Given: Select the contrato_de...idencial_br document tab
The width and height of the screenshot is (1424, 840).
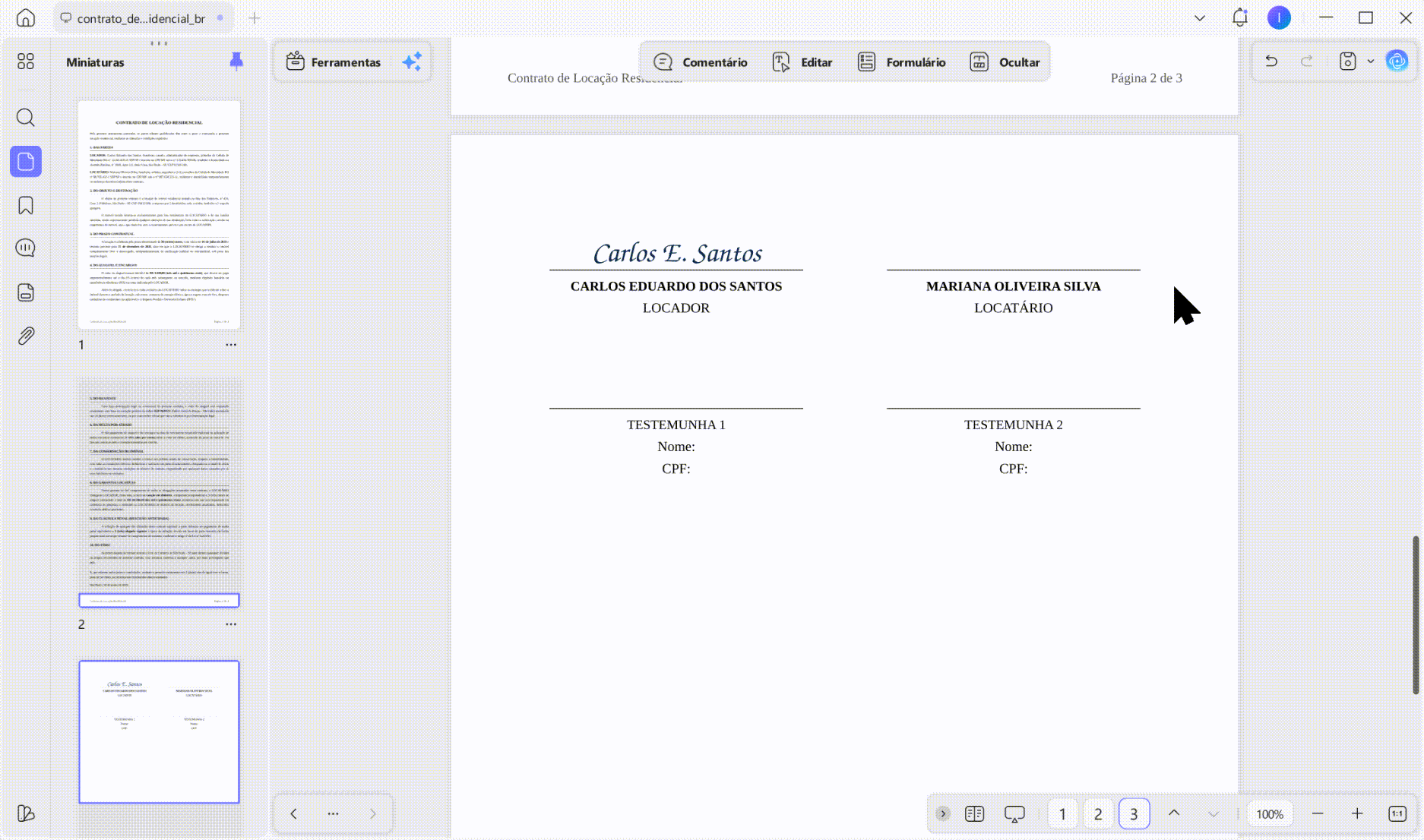Looking at the screenshot, I should [141, 17].
